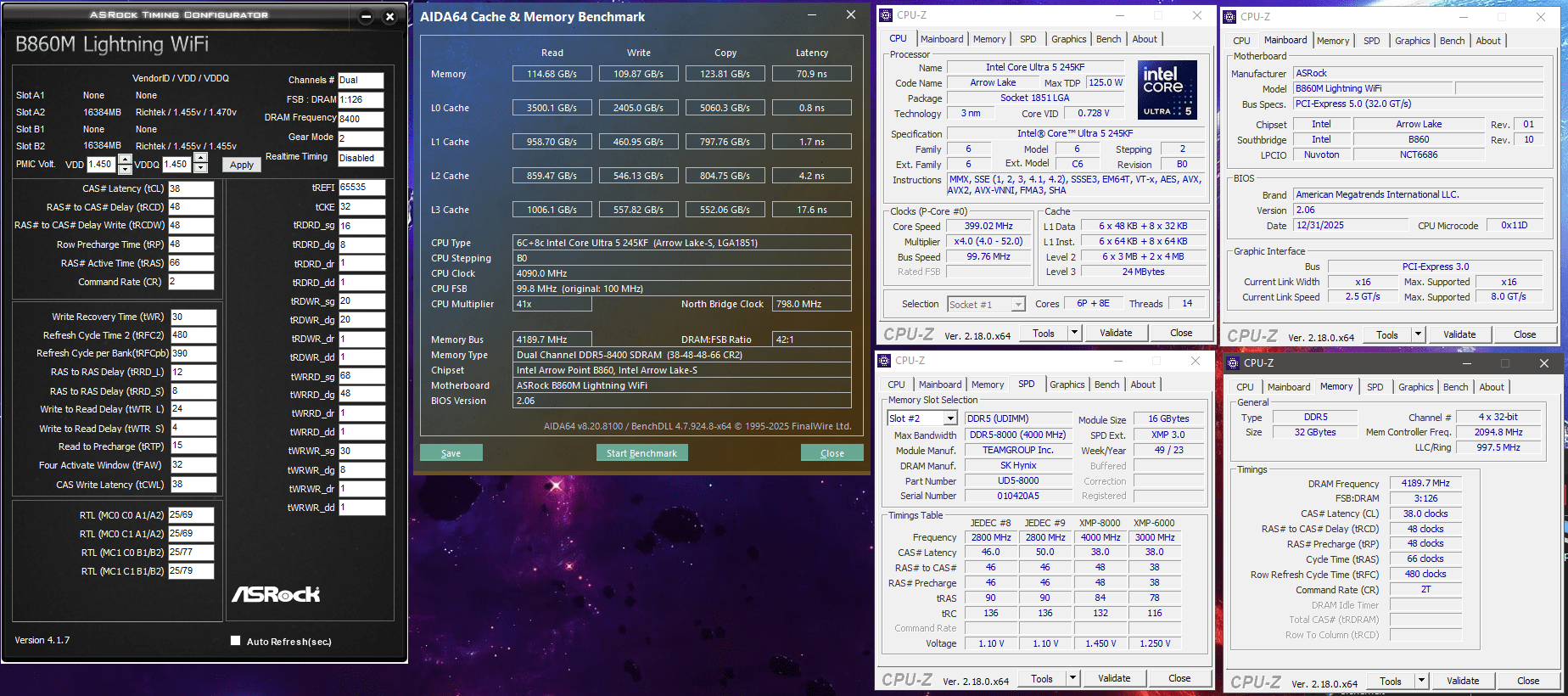Click CPU-Z app icon in SPD window title
Image resolution: width=1568 pixels, height=696 pixels.
pyautogui.click(x=884, y=361)
